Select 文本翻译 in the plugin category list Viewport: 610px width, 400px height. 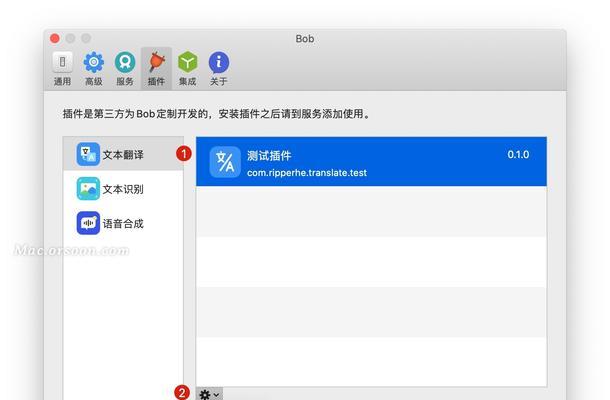coord(123,154)
